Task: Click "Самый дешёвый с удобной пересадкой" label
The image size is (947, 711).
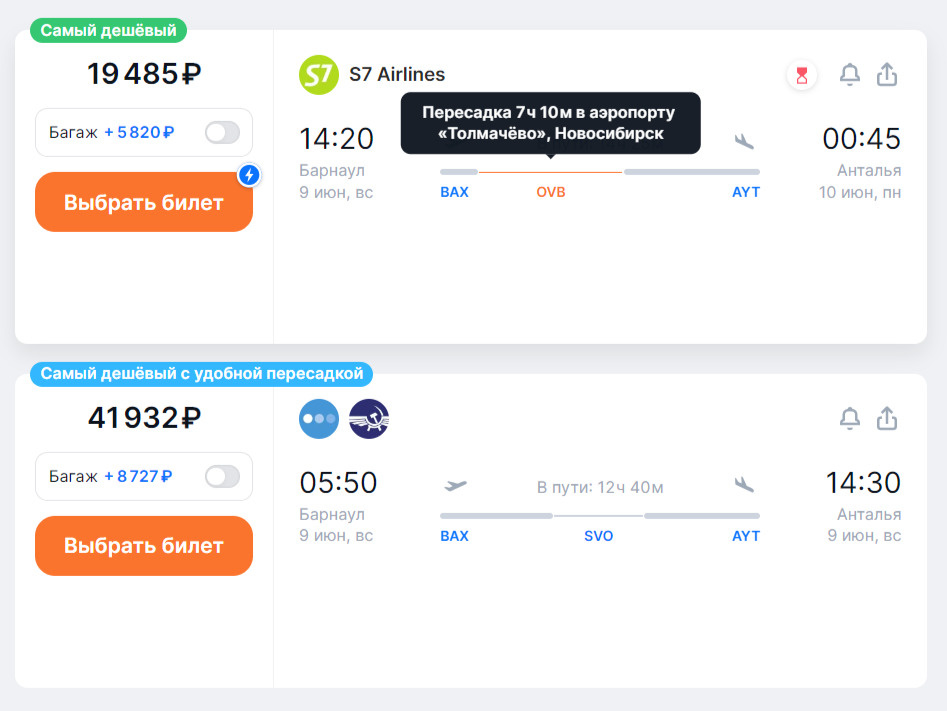Action: (x=202, y=374)
